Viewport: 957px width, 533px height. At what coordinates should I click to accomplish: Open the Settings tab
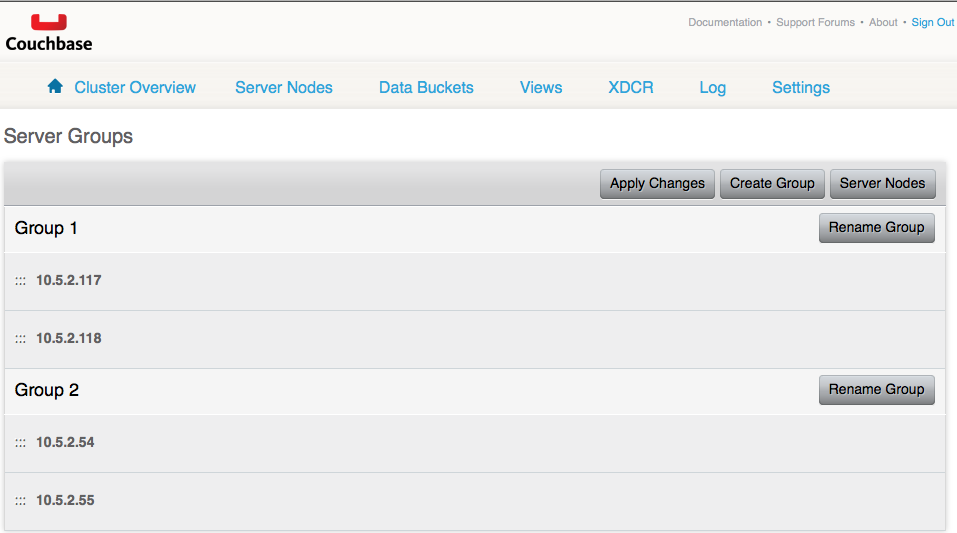coord(801,88)
